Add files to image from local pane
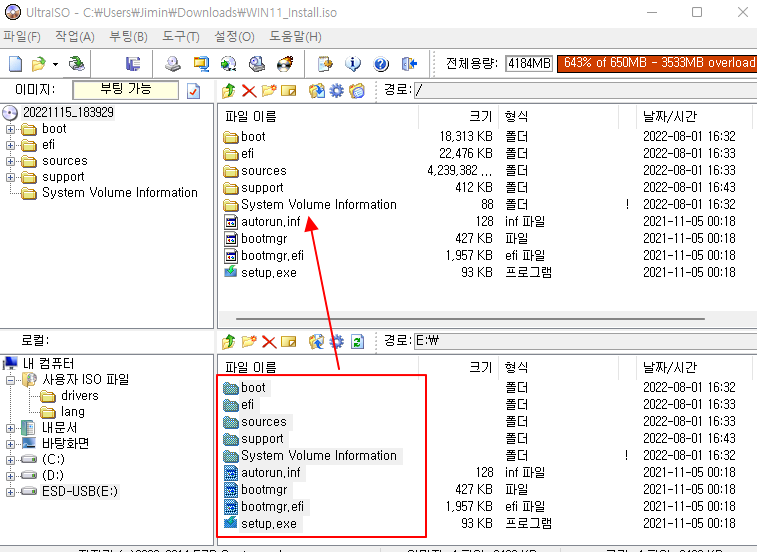 [x=317, y=341]
